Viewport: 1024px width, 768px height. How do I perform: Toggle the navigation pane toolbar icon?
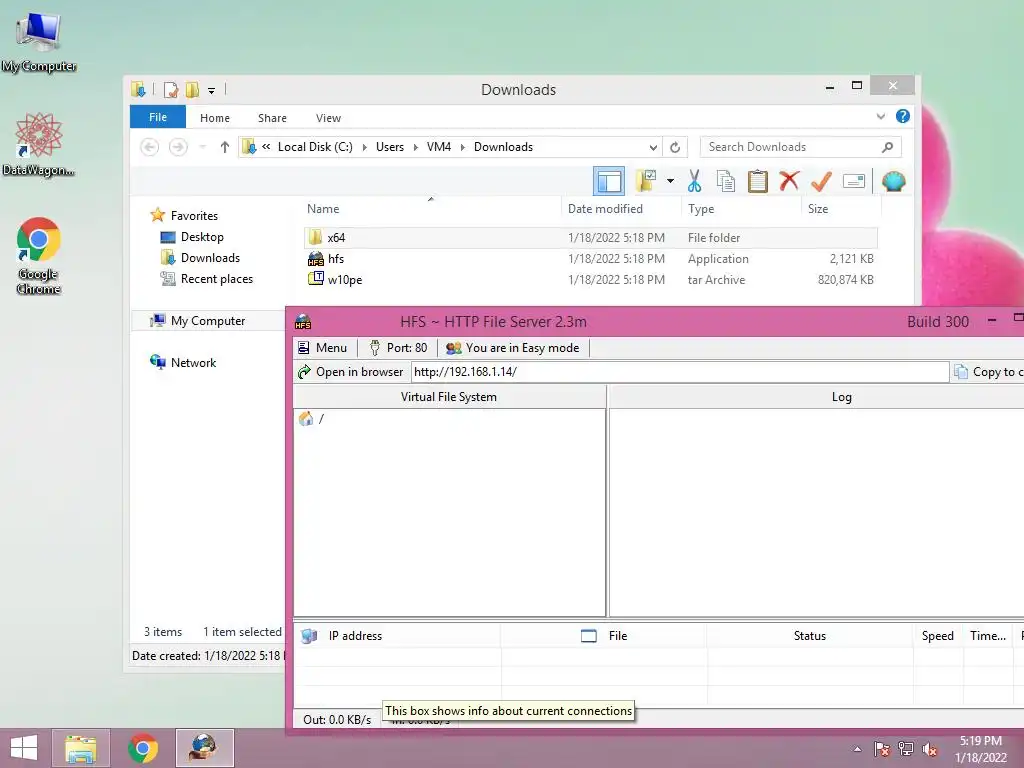[609, 182]
